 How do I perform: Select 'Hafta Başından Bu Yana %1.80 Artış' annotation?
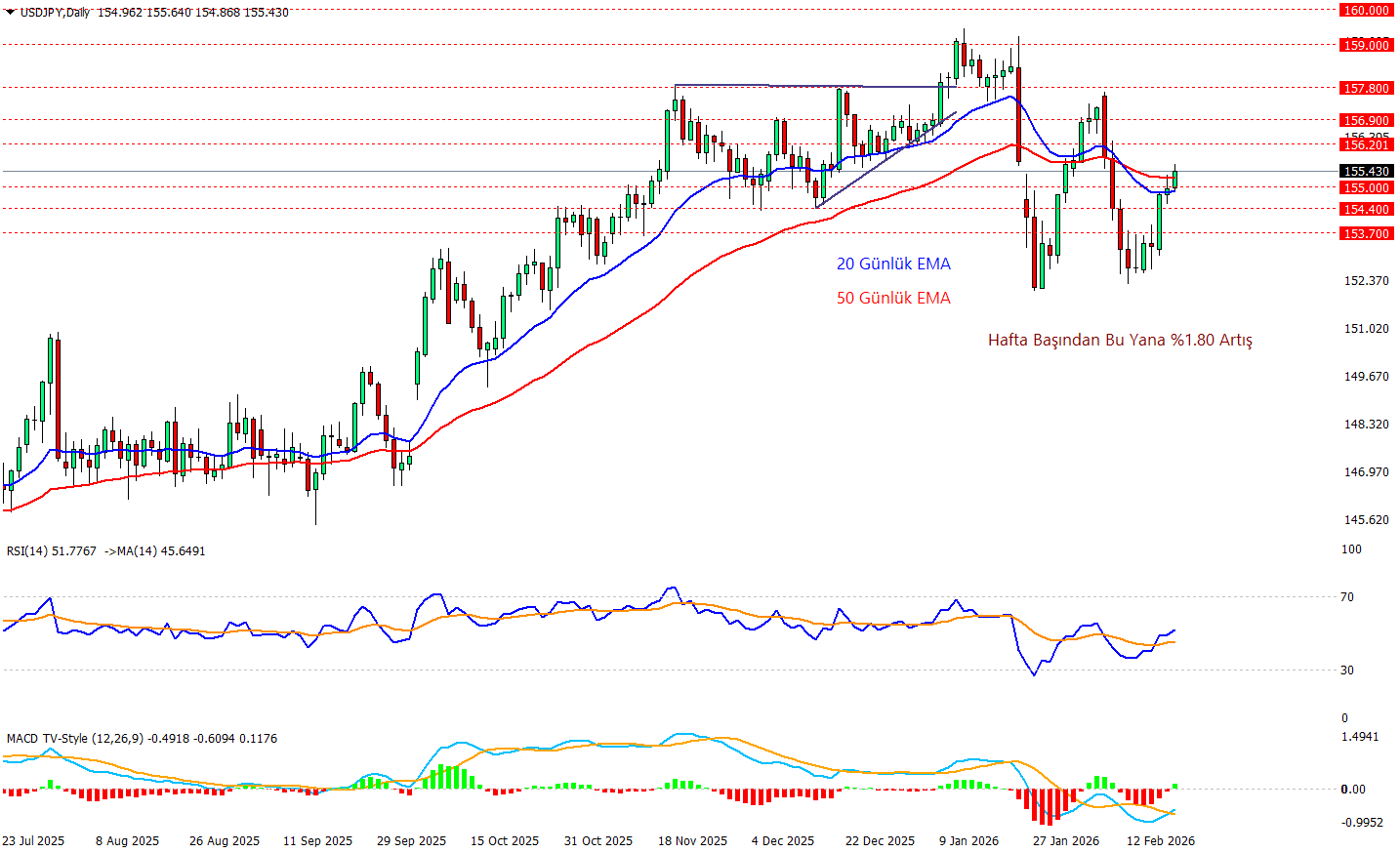(1119, 340)
